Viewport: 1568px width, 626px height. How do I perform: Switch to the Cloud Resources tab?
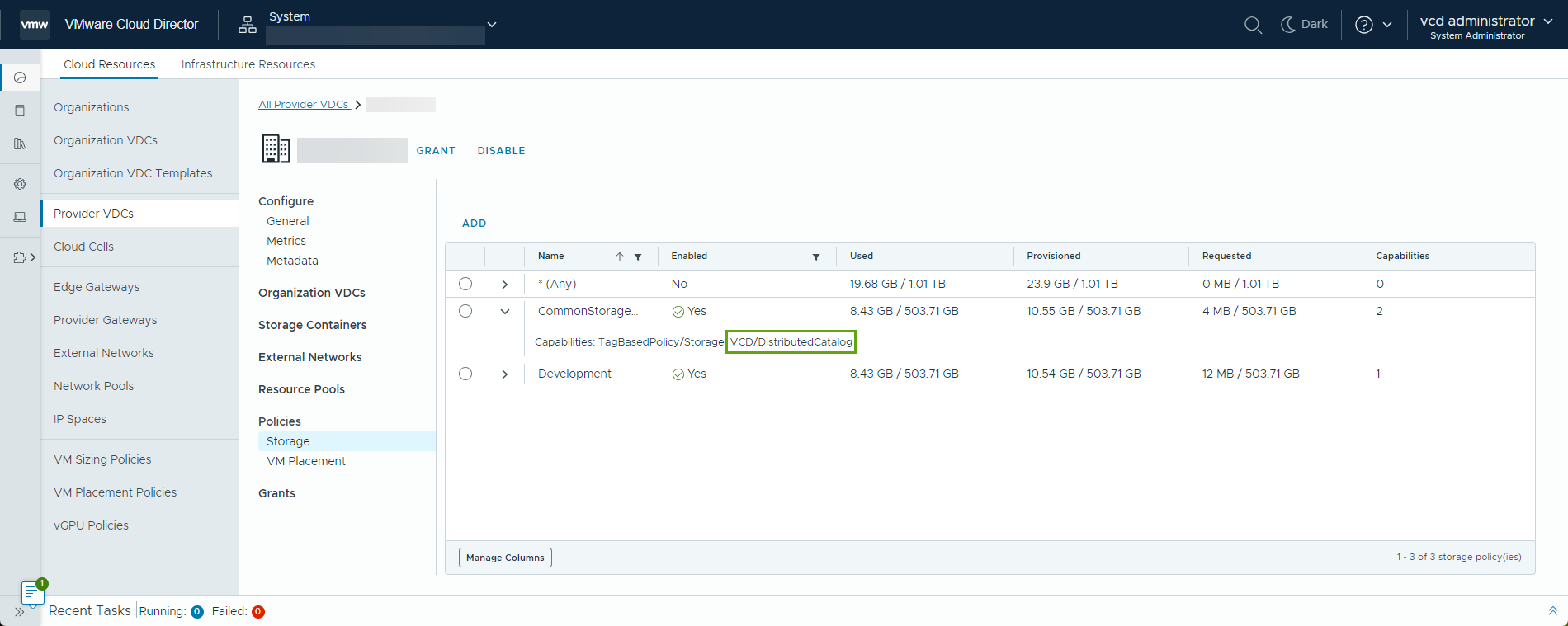point(109,64)
